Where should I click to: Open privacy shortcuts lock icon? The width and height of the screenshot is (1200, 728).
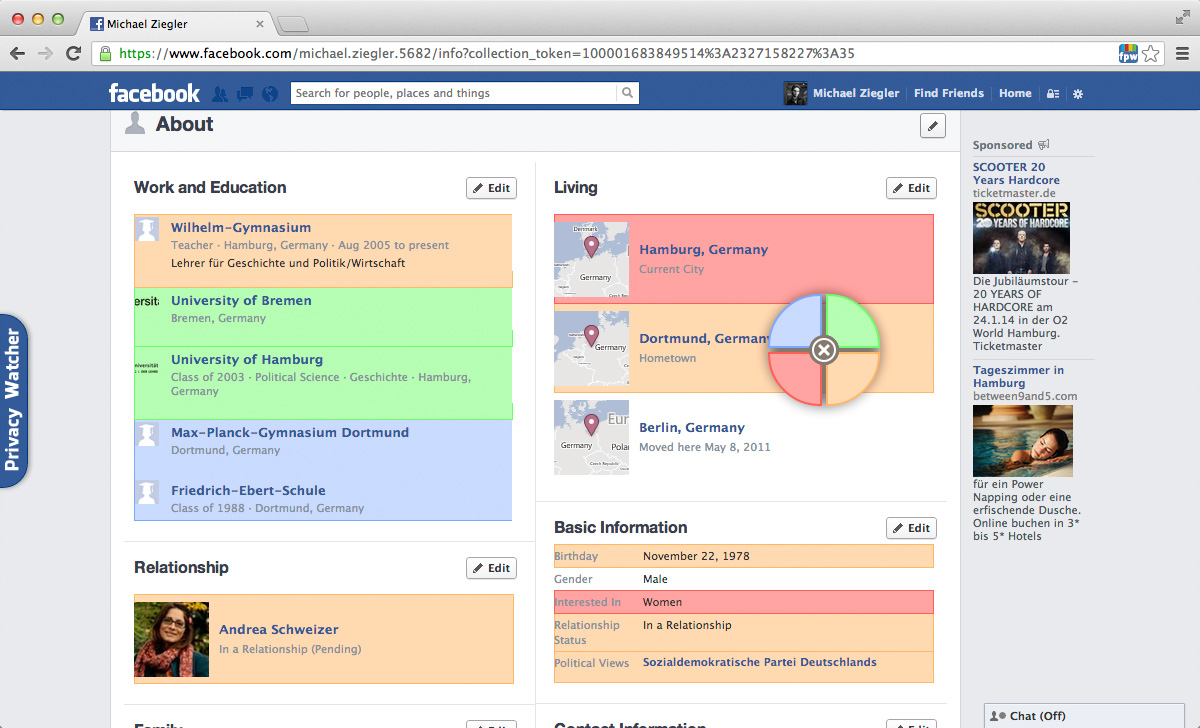coord(1053,94)
